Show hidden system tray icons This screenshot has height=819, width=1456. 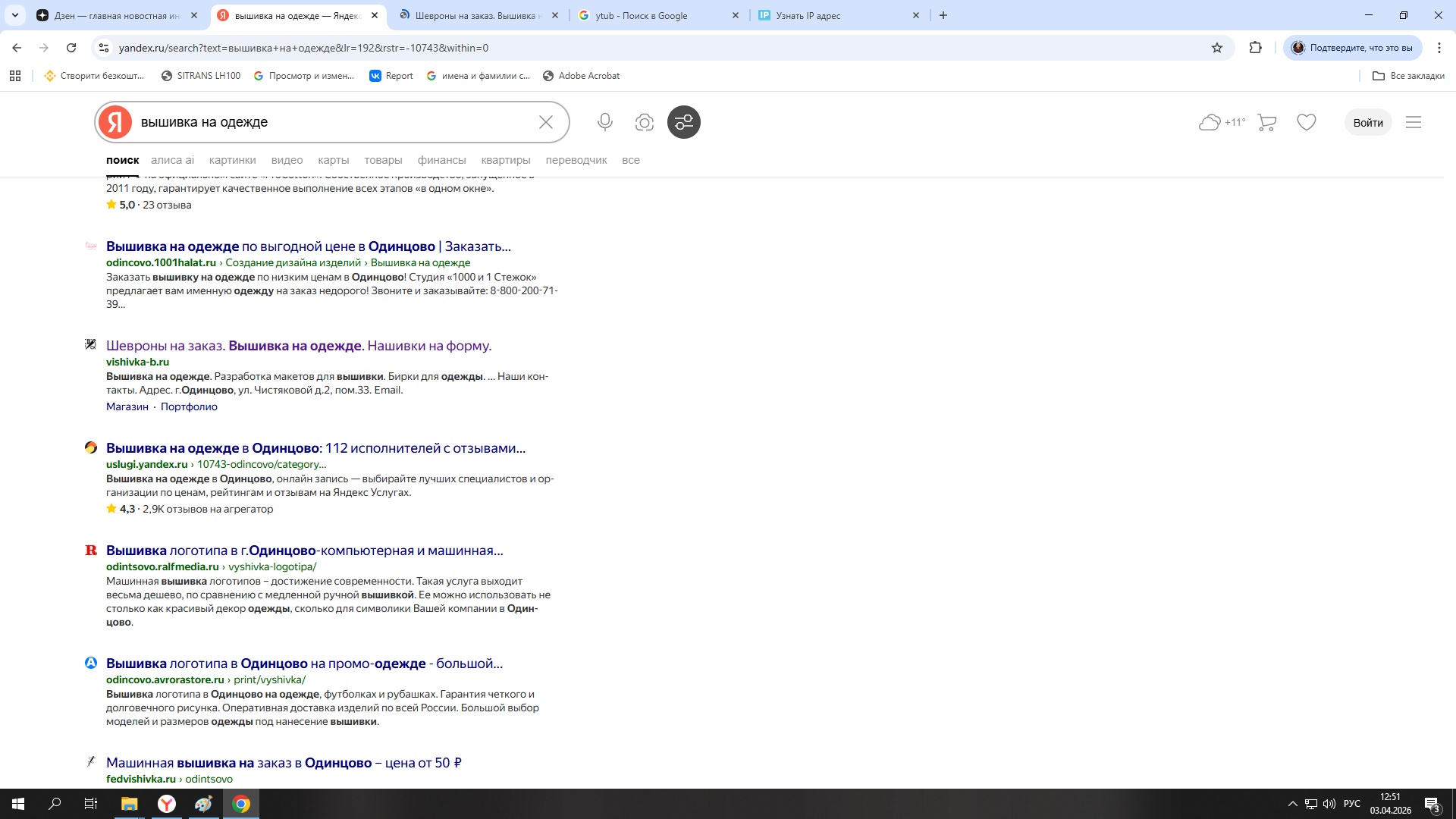1292,804
